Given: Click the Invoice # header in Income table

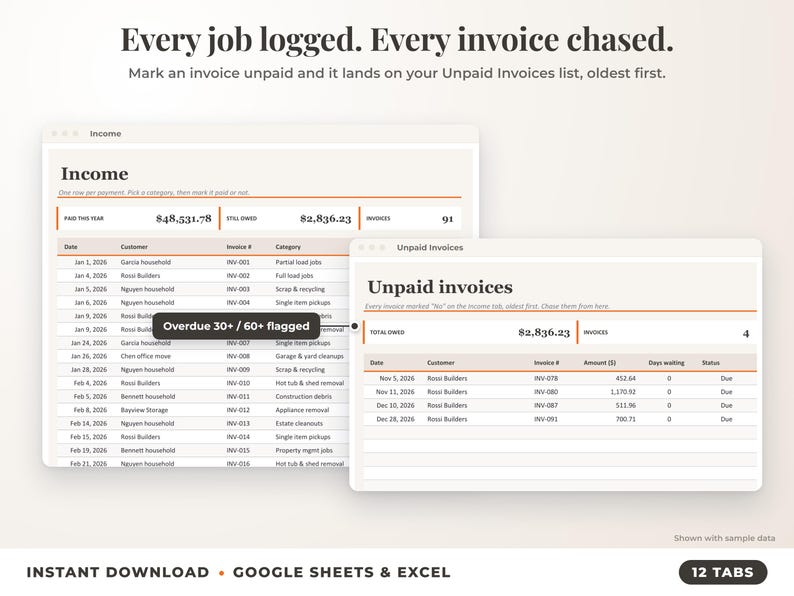Looking at the screenshot, I should 239,247.
